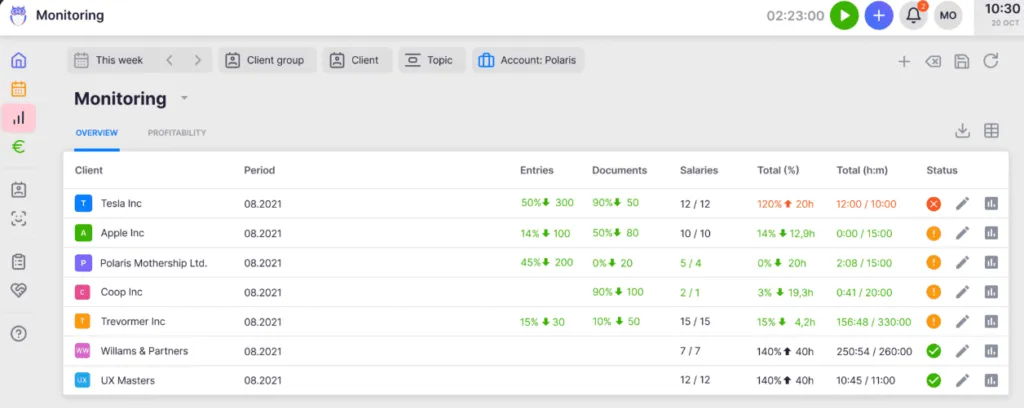1024x408 pixels.
Task: Open chart for Tesla Inc row
Action: (x=991, y=204)
